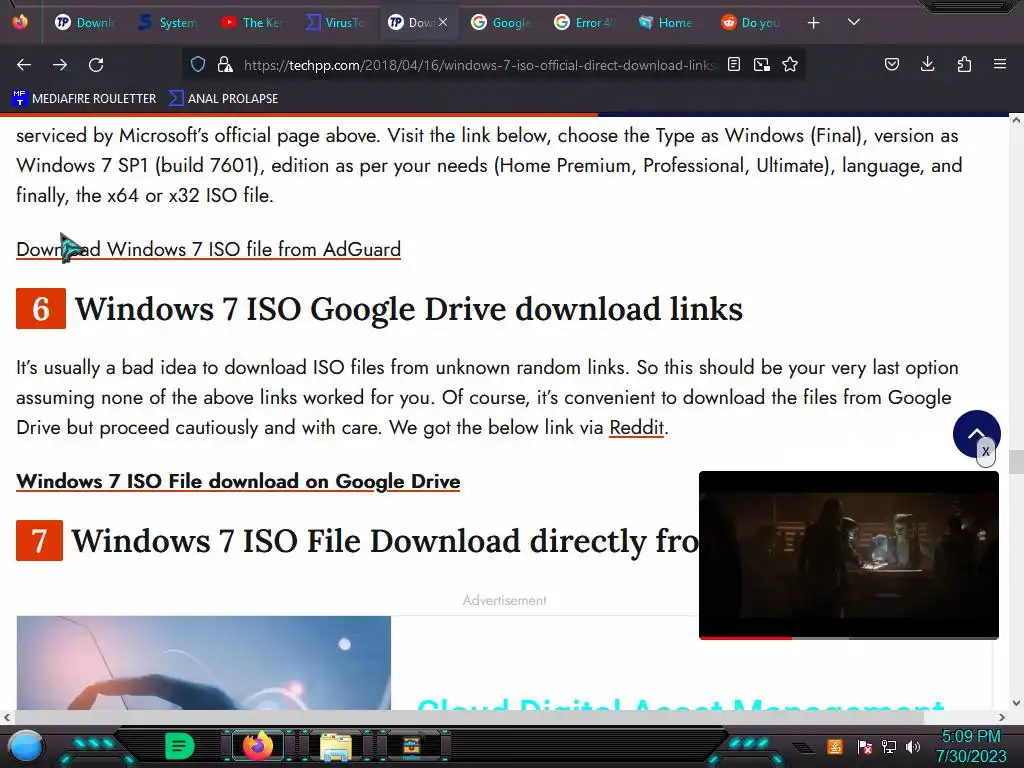Click the orange number 7 badge

pos(39,541)
